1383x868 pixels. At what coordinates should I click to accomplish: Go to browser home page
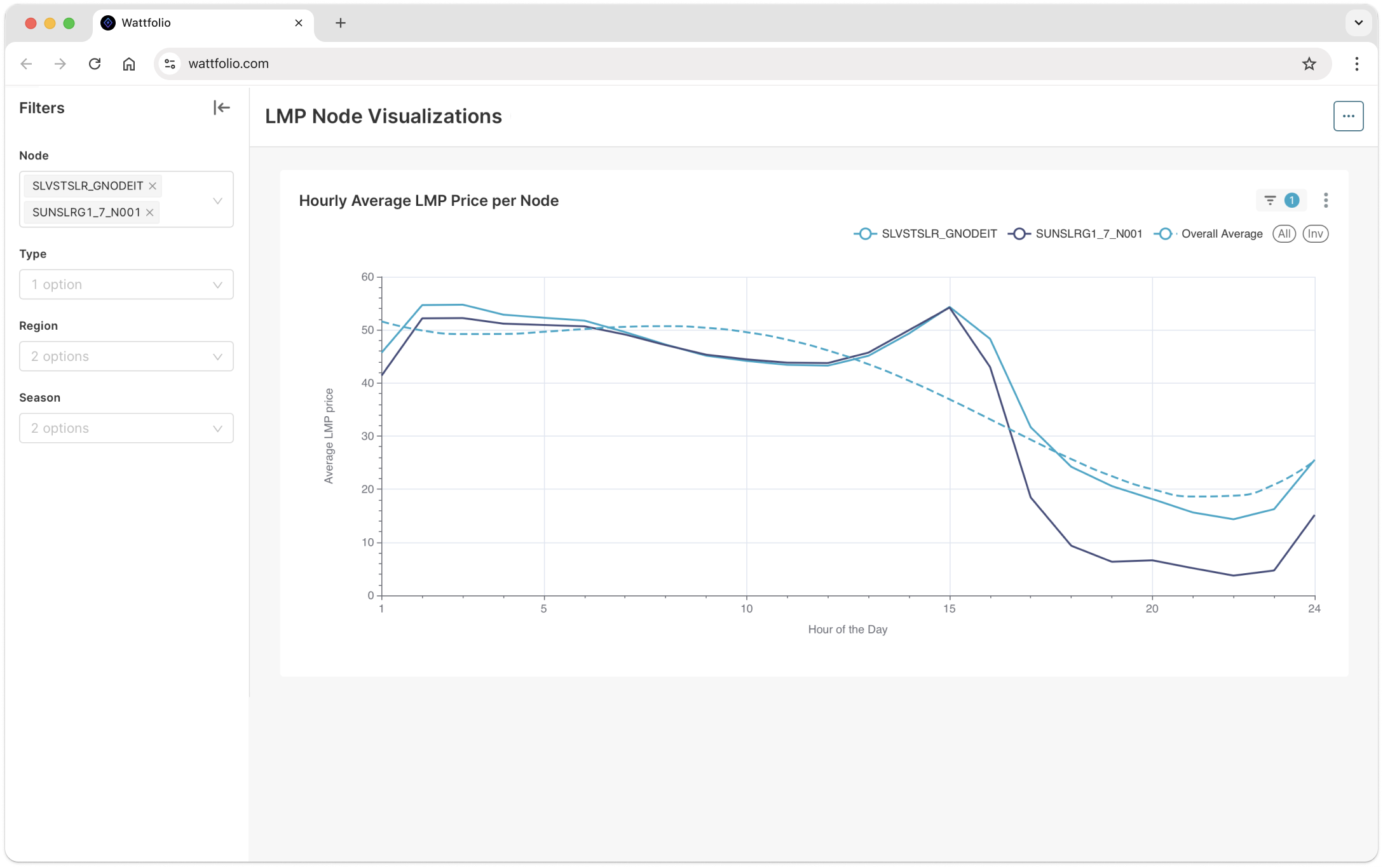click(x=129, y=64)
